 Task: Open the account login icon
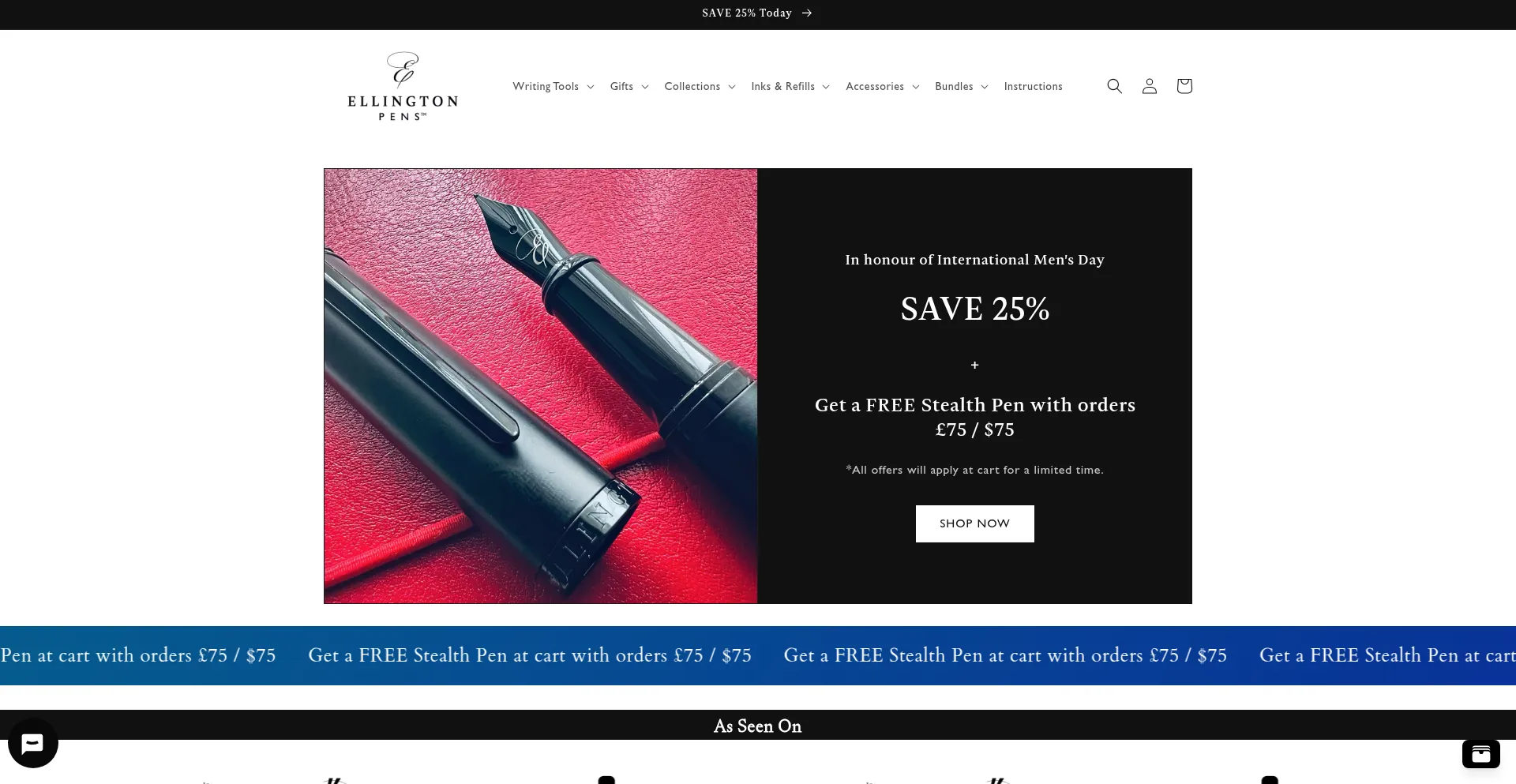[x=1149, y=86]
